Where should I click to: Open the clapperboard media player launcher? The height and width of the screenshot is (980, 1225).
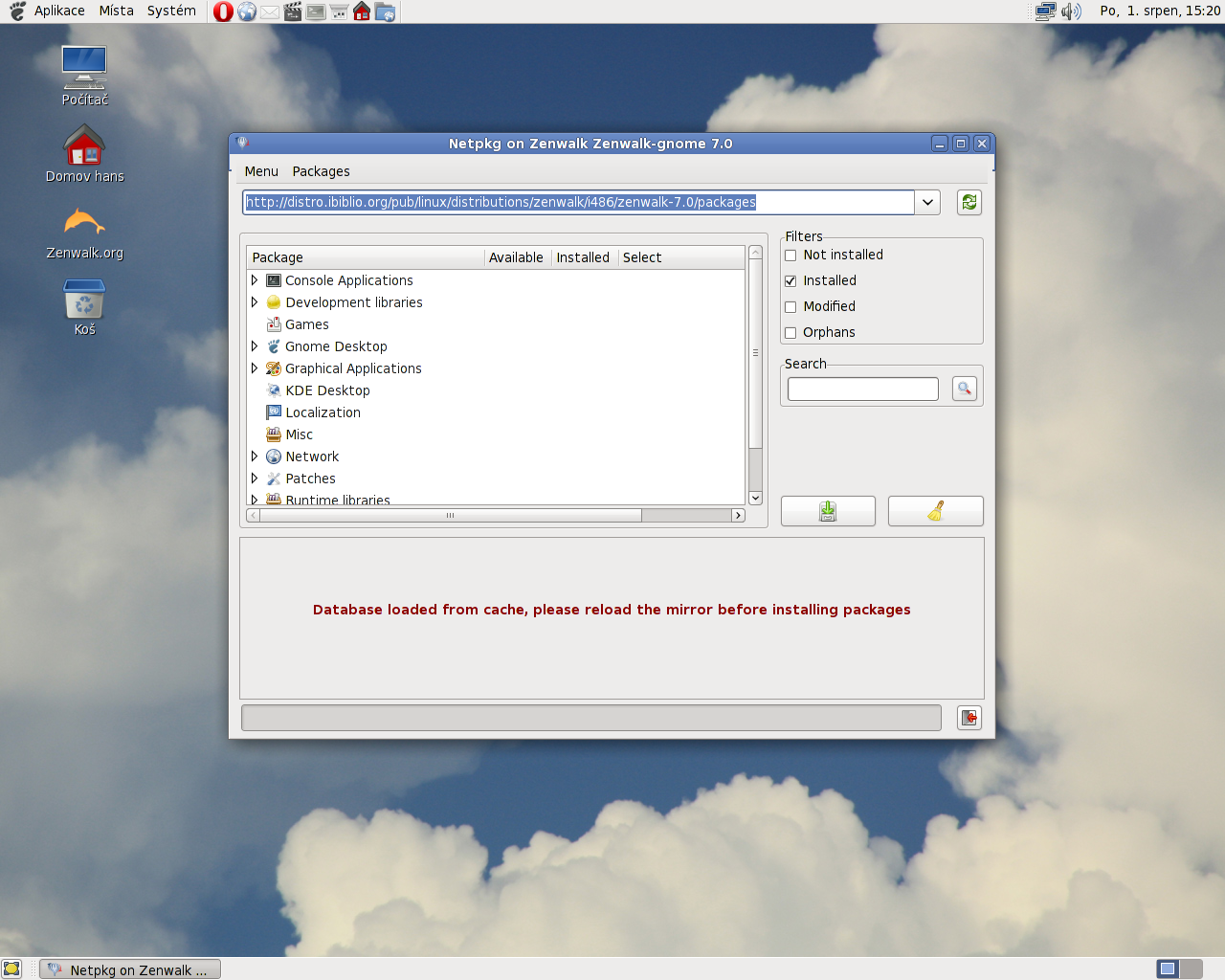pos(293,11)
